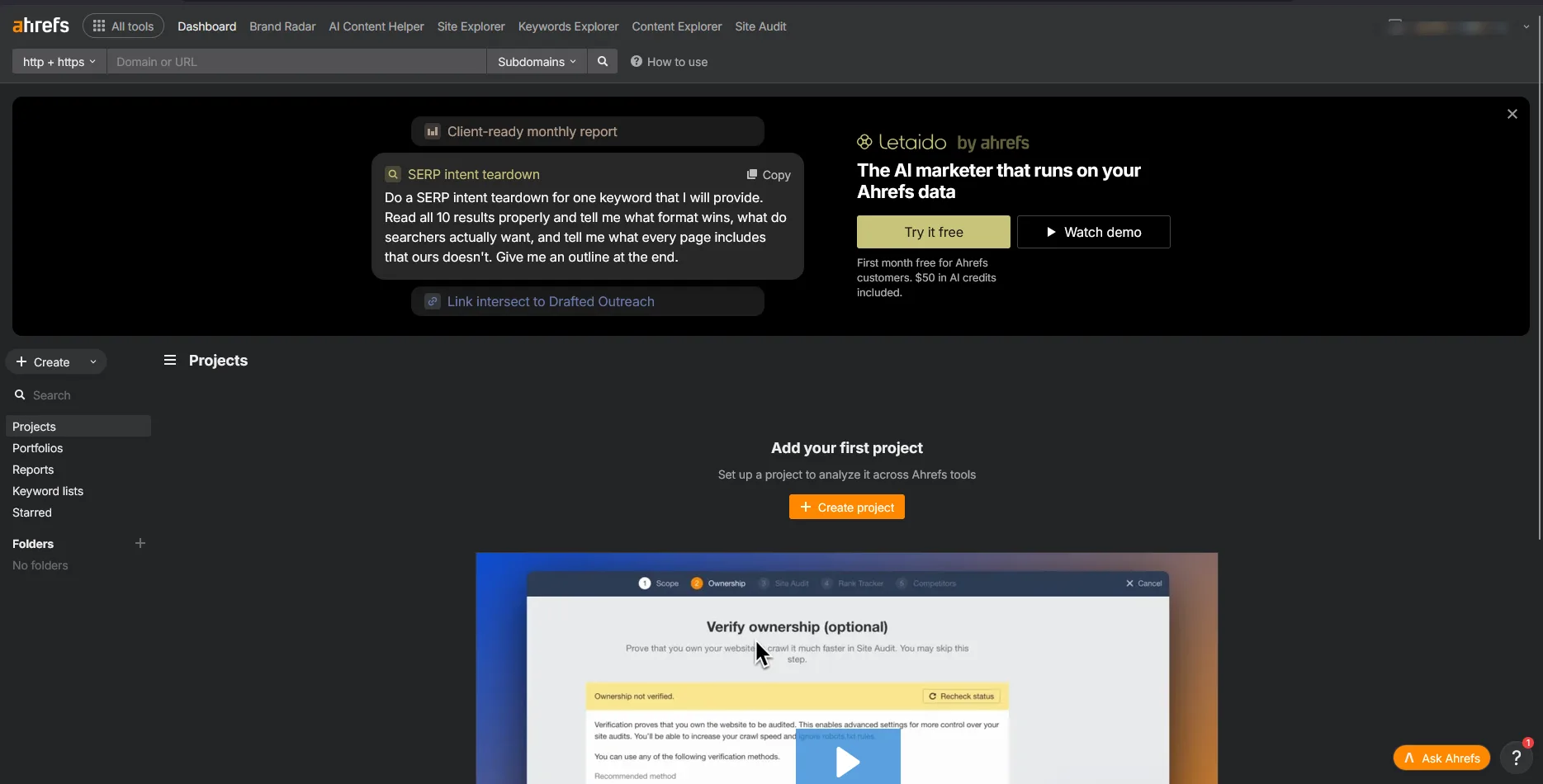The height and width of the screenshot is (784, 1543).
Task: Open Site Audit
Action: click(760, 26)
